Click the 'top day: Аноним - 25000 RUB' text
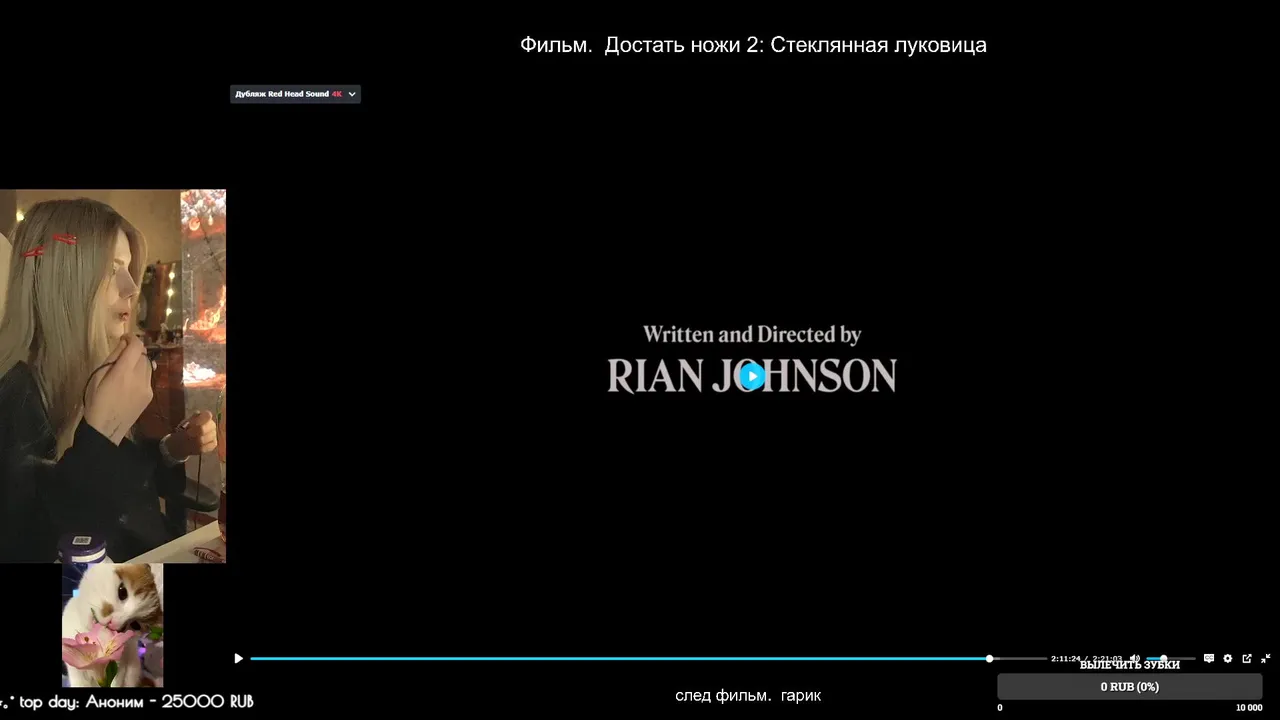Screen dimensions: 1280x720 tap(136, 702)
